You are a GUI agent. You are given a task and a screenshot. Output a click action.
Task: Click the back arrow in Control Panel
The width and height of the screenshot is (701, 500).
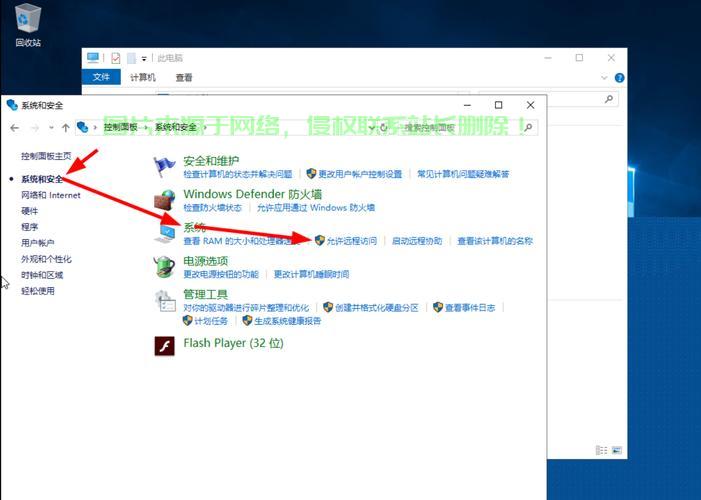(x=14, y=128)
